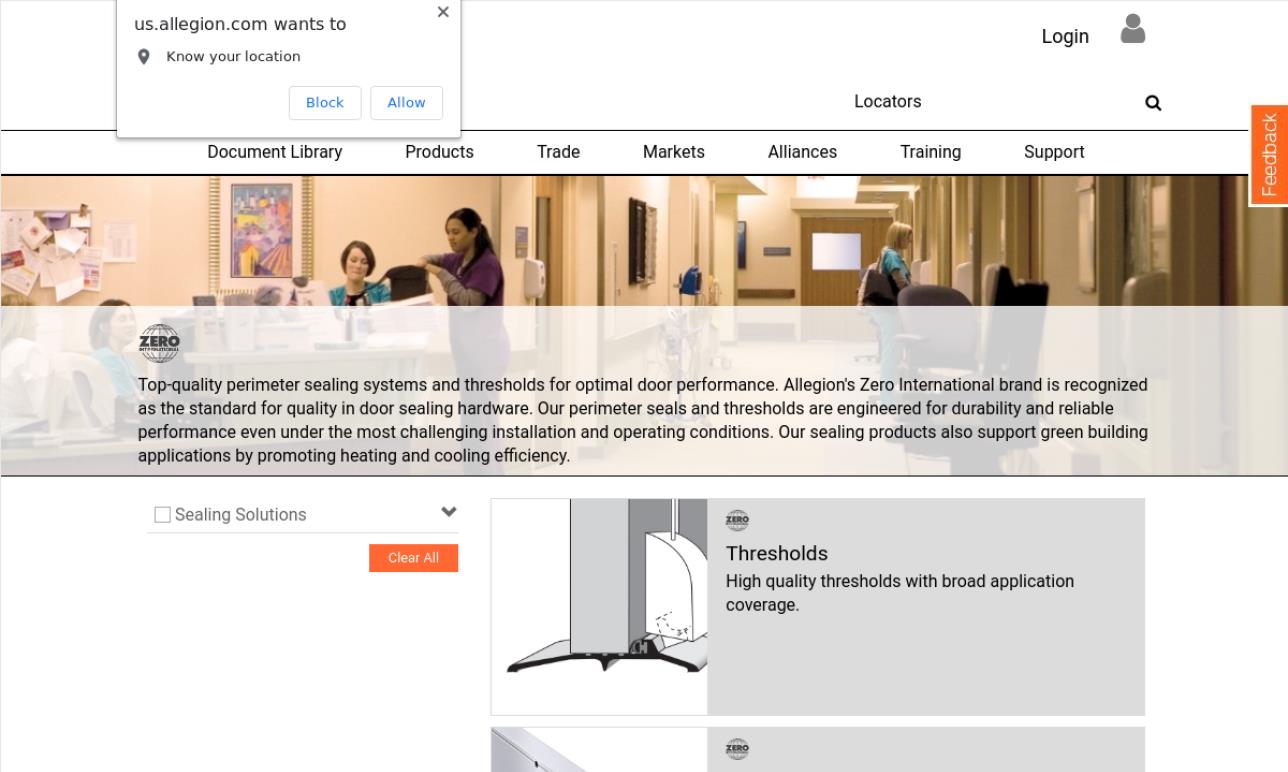The image size is (1288, 772).
Task: Click the user profile icon
Action: tap(1132, 29)
